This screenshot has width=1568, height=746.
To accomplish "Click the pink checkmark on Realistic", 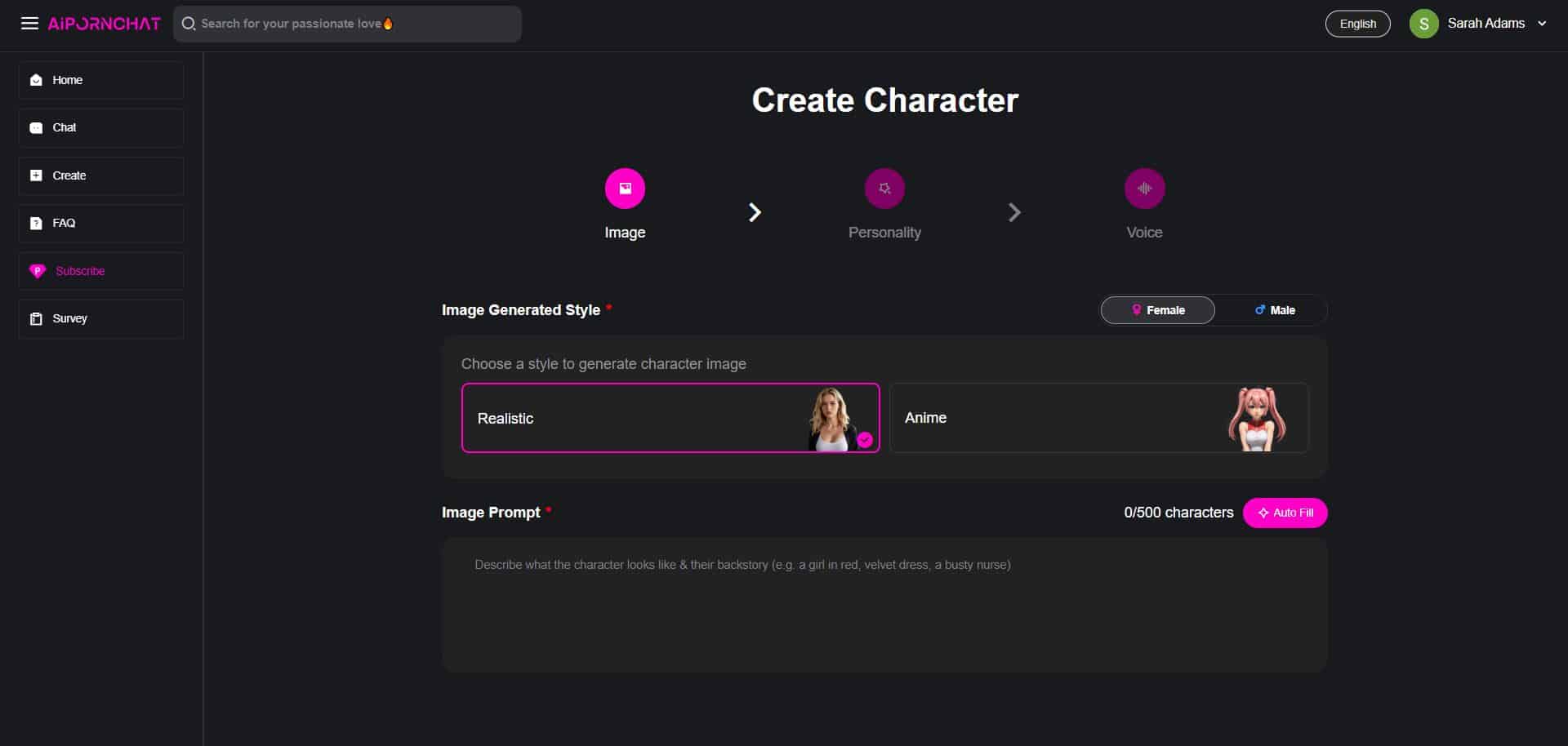I will (x=865, y=440).
